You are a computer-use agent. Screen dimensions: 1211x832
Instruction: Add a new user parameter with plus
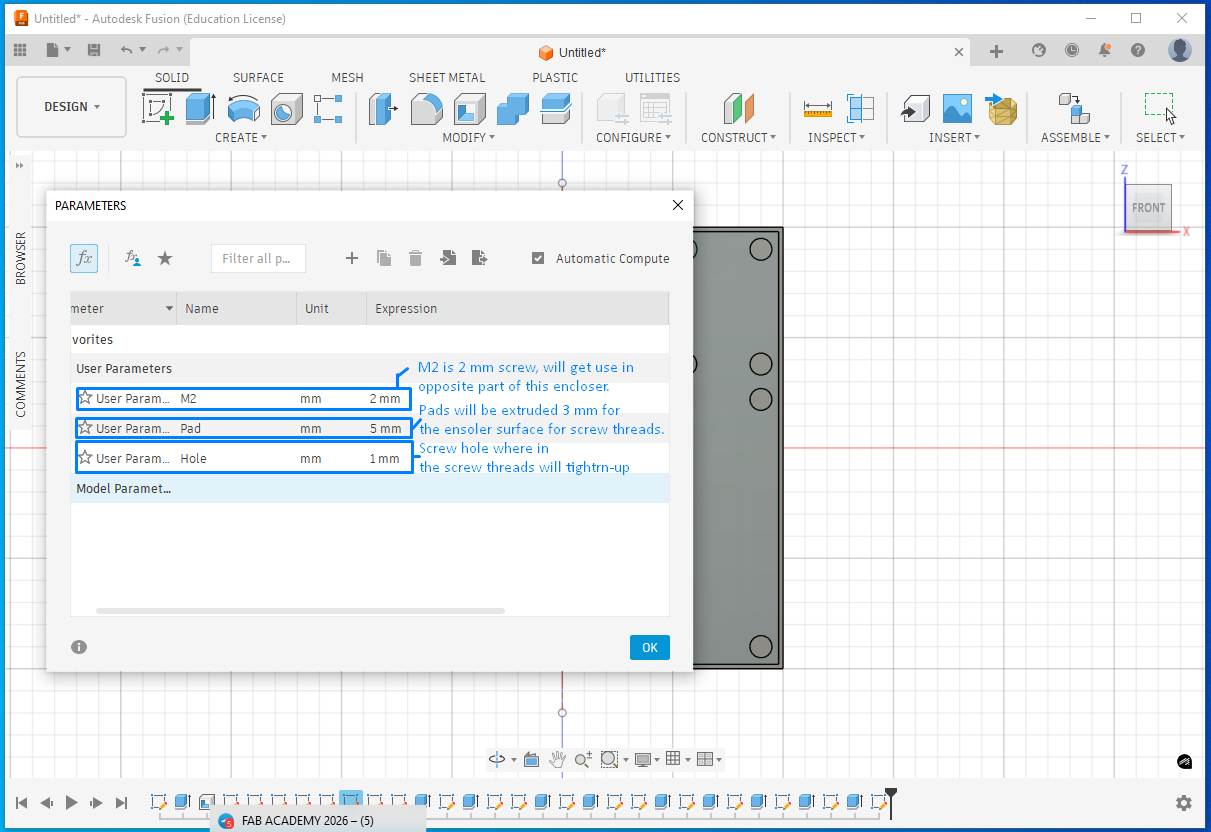351,258
